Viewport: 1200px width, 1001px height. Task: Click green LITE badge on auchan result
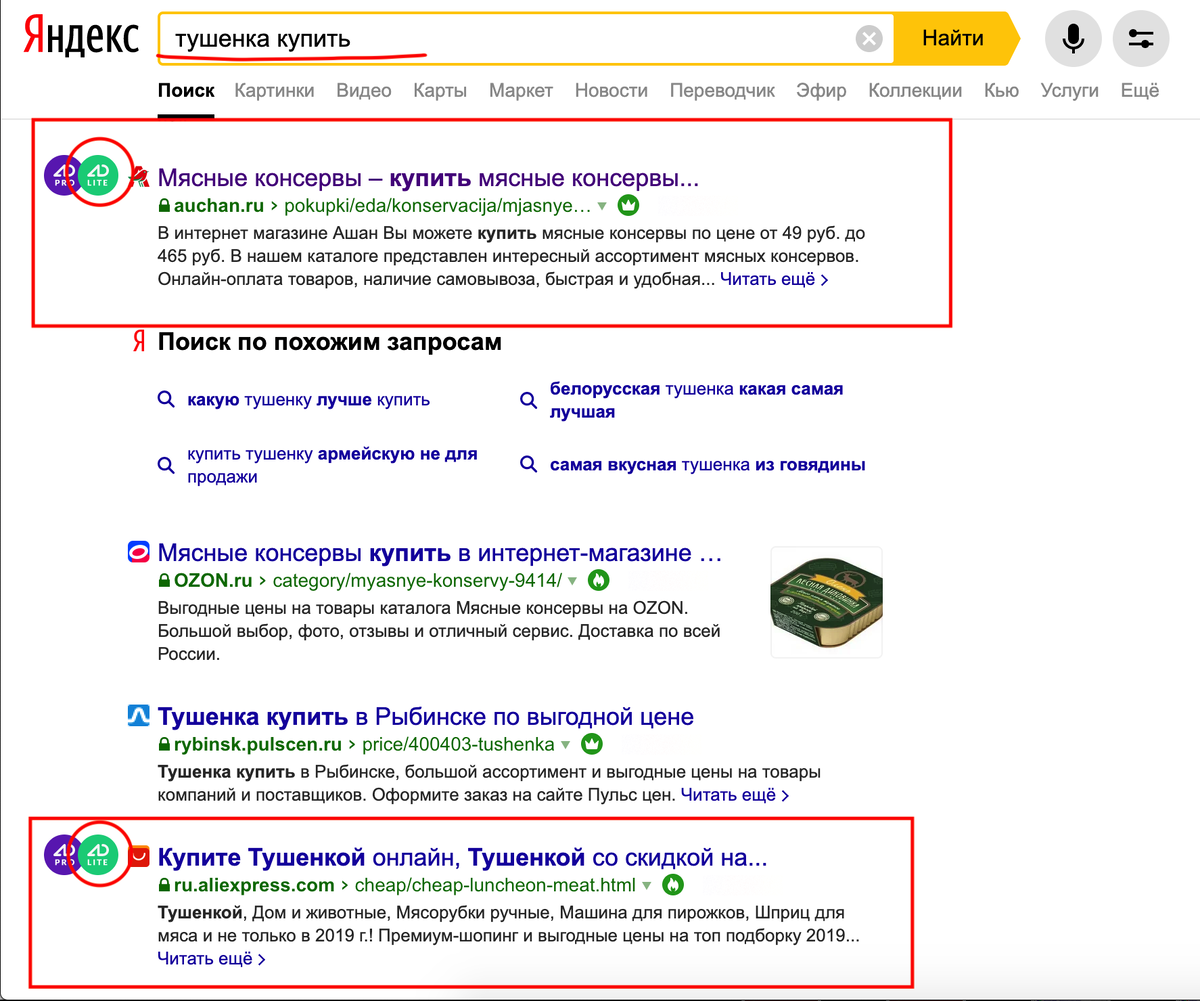click(98, 176)
